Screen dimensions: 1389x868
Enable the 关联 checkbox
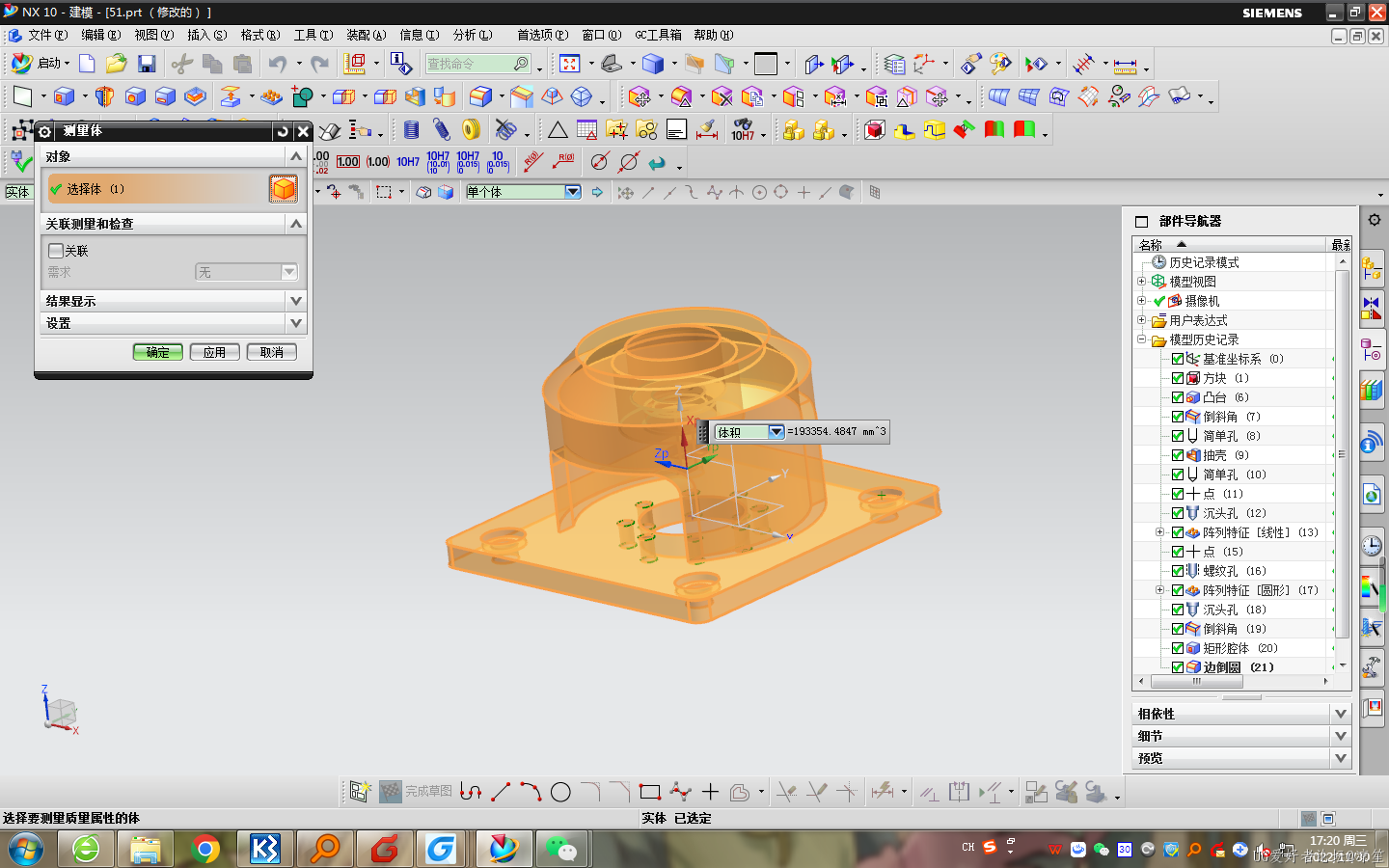[56, 251]
